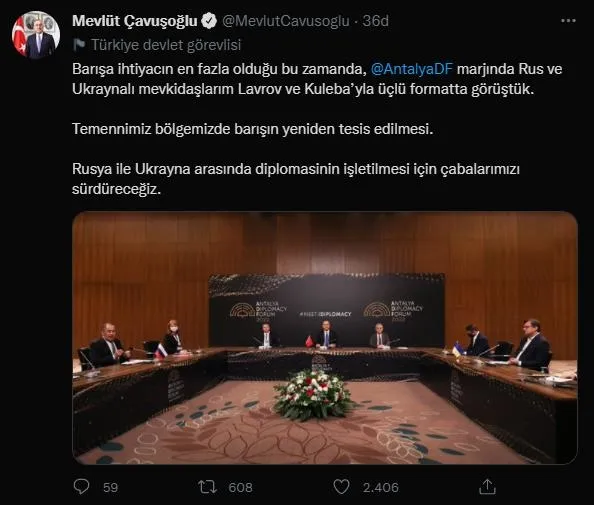Open the 36d timestamp link

click(375, 21)
